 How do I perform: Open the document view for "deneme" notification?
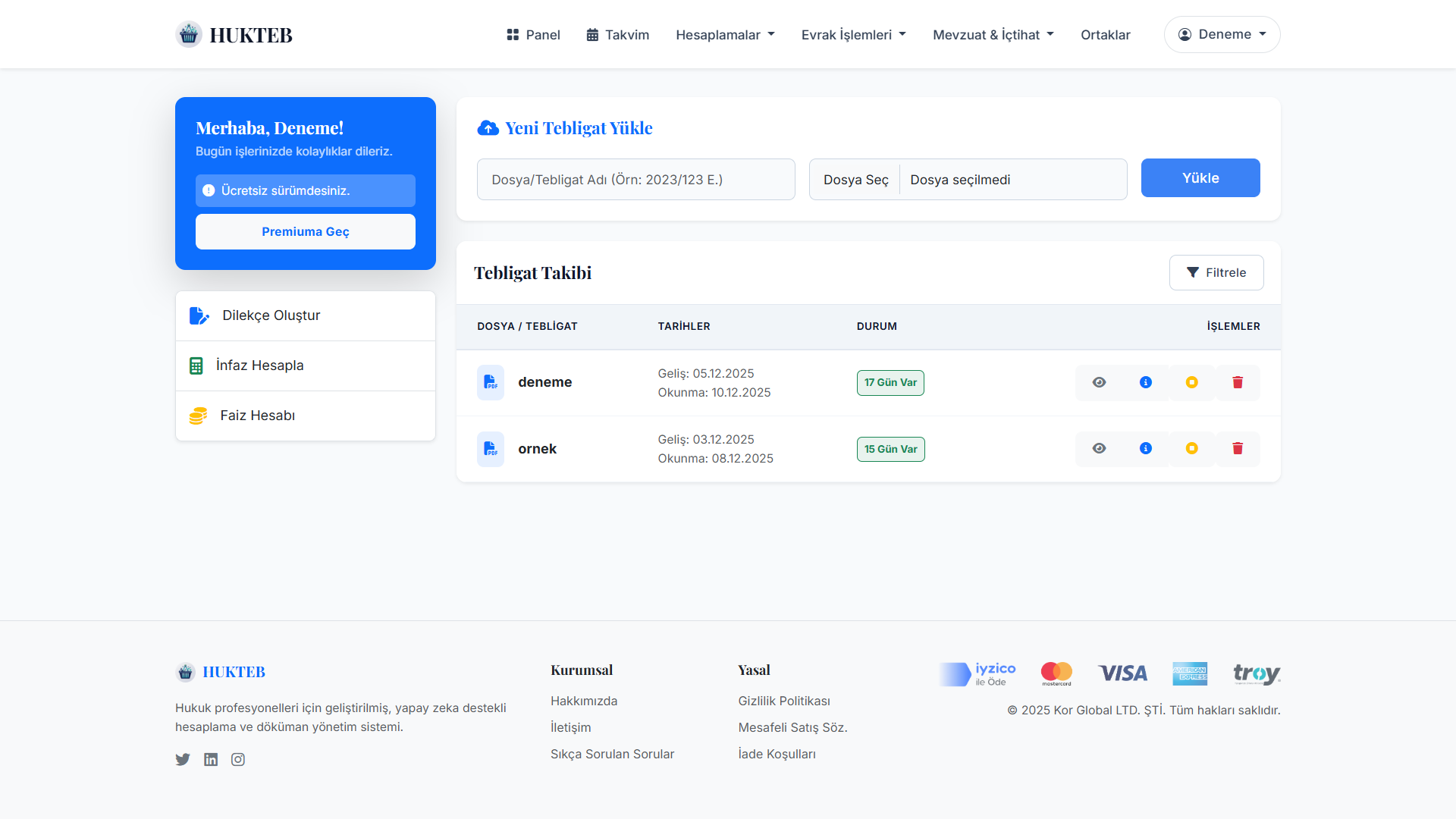point(1099,382)
